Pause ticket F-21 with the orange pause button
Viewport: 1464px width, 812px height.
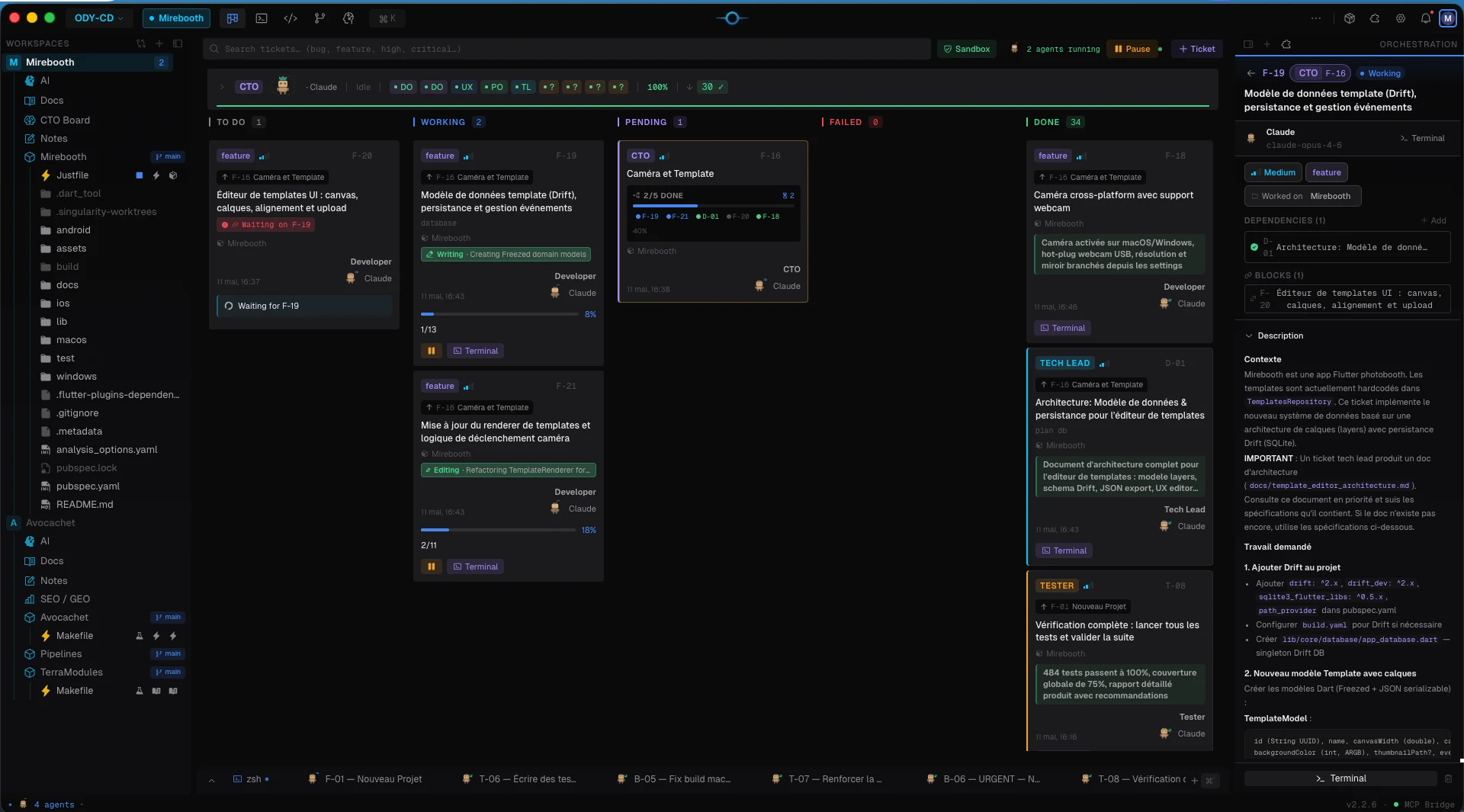(432, 566)
